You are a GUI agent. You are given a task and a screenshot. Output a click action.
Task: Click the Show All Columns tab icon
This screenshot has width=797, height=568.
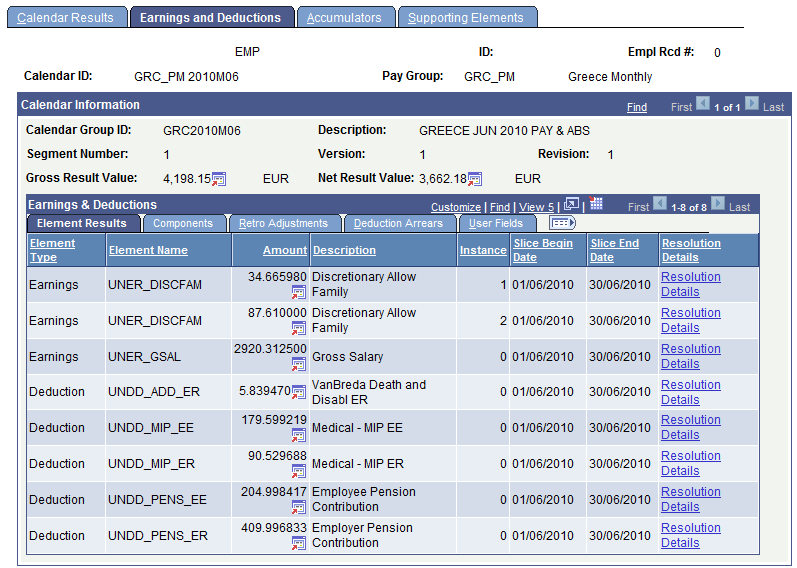tap(562, 223)
